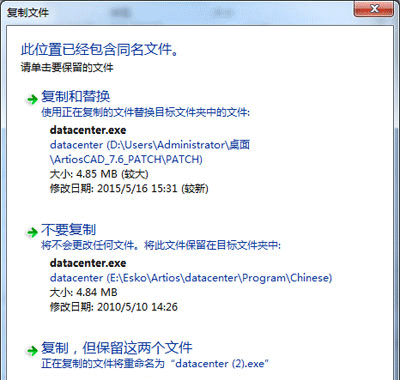Choose the 不要复制 option title
400x380 pixels.
[69, 230]
